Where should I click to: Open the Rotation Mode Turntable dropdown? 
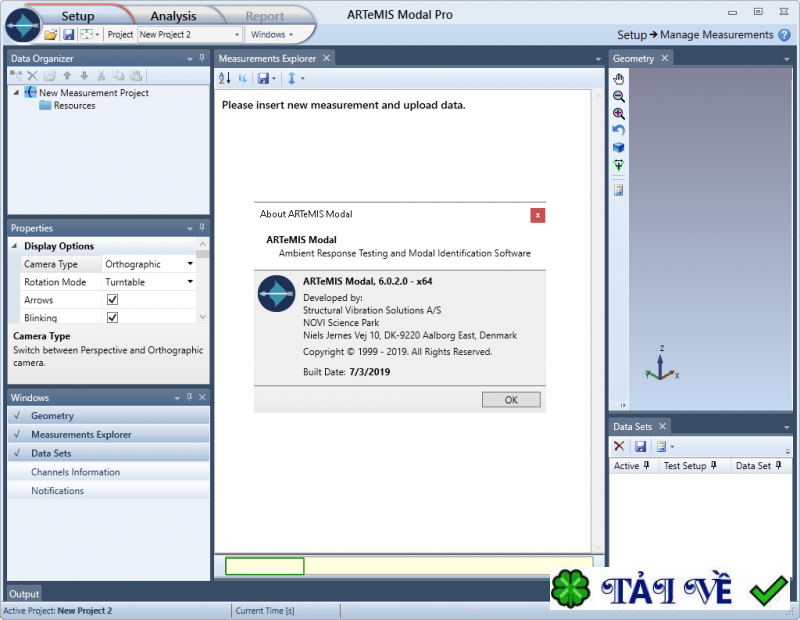click(192, 281)
